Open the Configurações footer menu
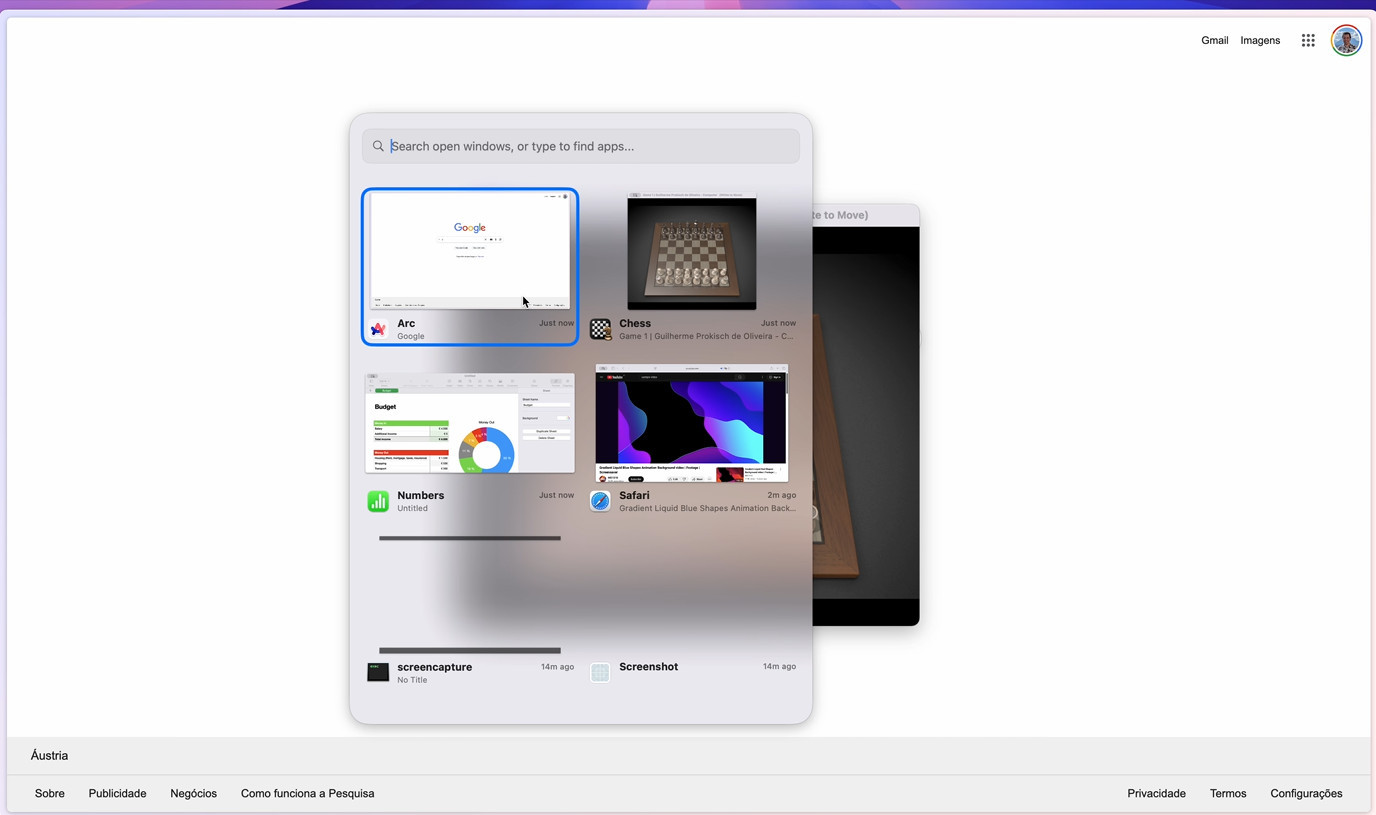This screenshot has height=815, width=1376. point(1306,793)
